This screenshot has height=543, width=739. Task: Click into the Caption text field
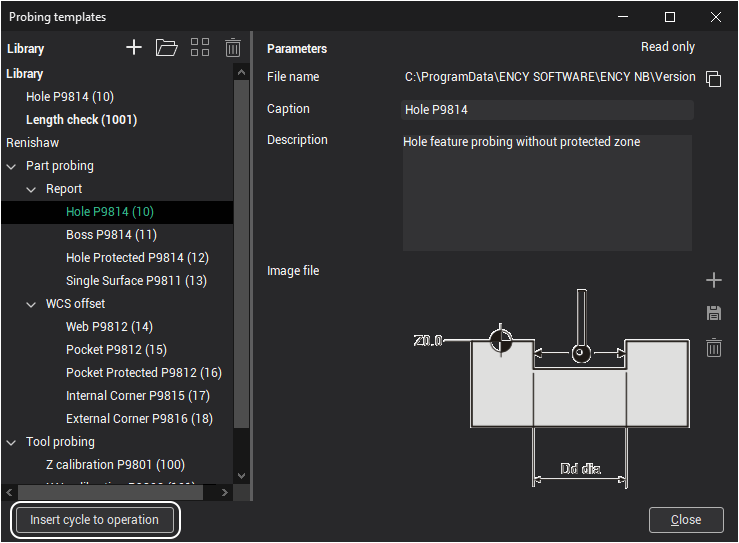pyautogui.click(x=547, y=110)
